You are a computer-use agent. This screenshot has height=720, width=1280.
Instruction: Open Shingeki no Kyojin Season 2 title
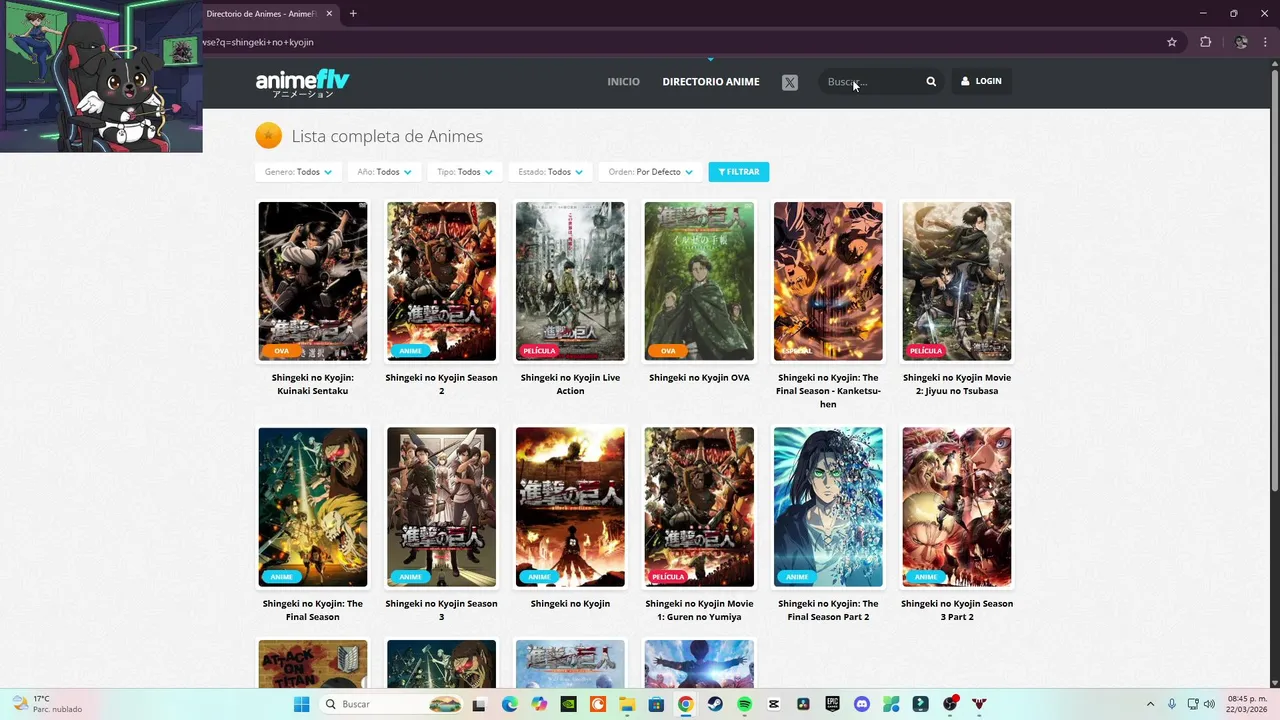coord(441,384)
